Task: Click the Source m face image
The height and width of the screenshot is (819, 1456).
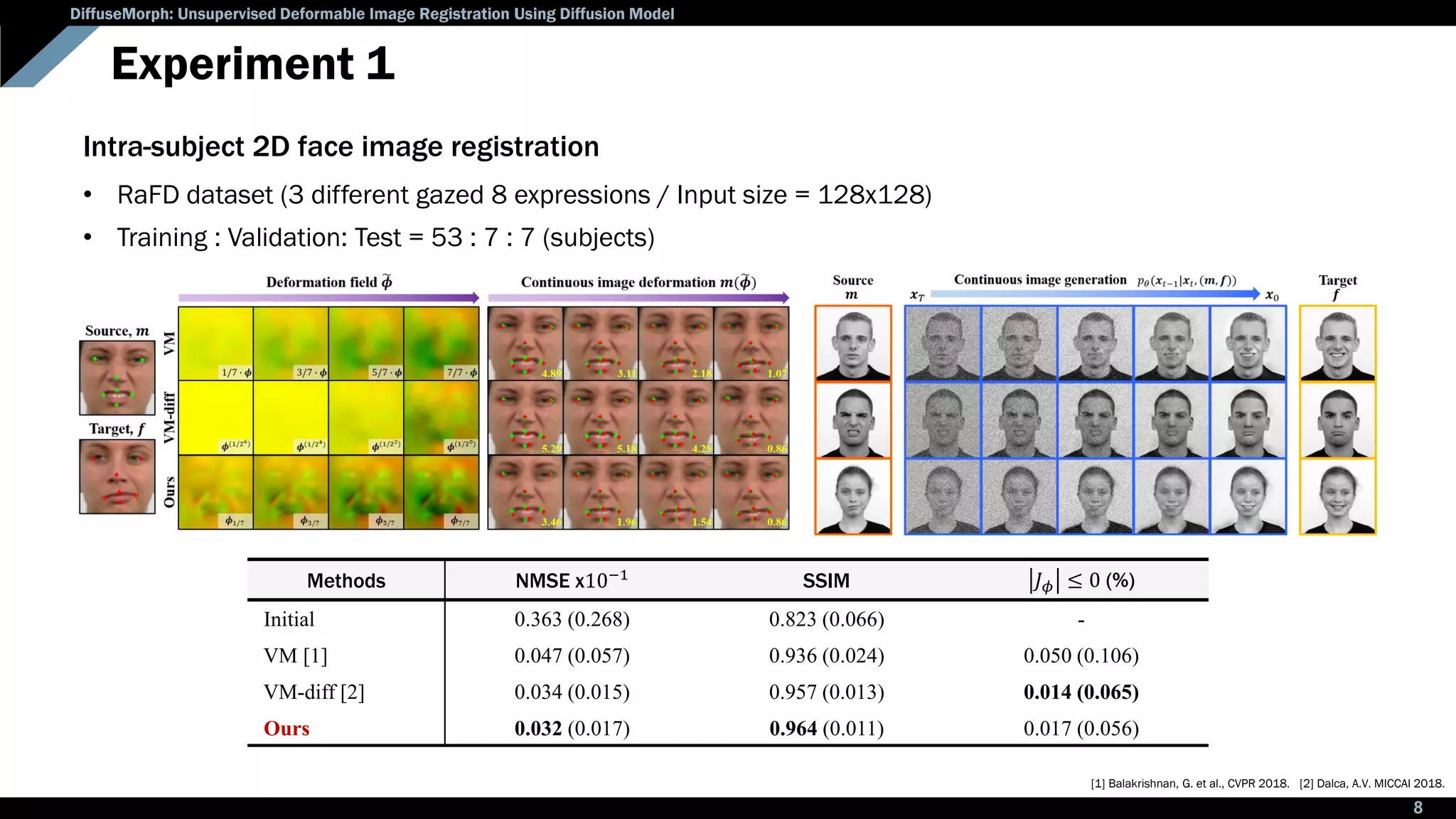Action: (117, 378)
